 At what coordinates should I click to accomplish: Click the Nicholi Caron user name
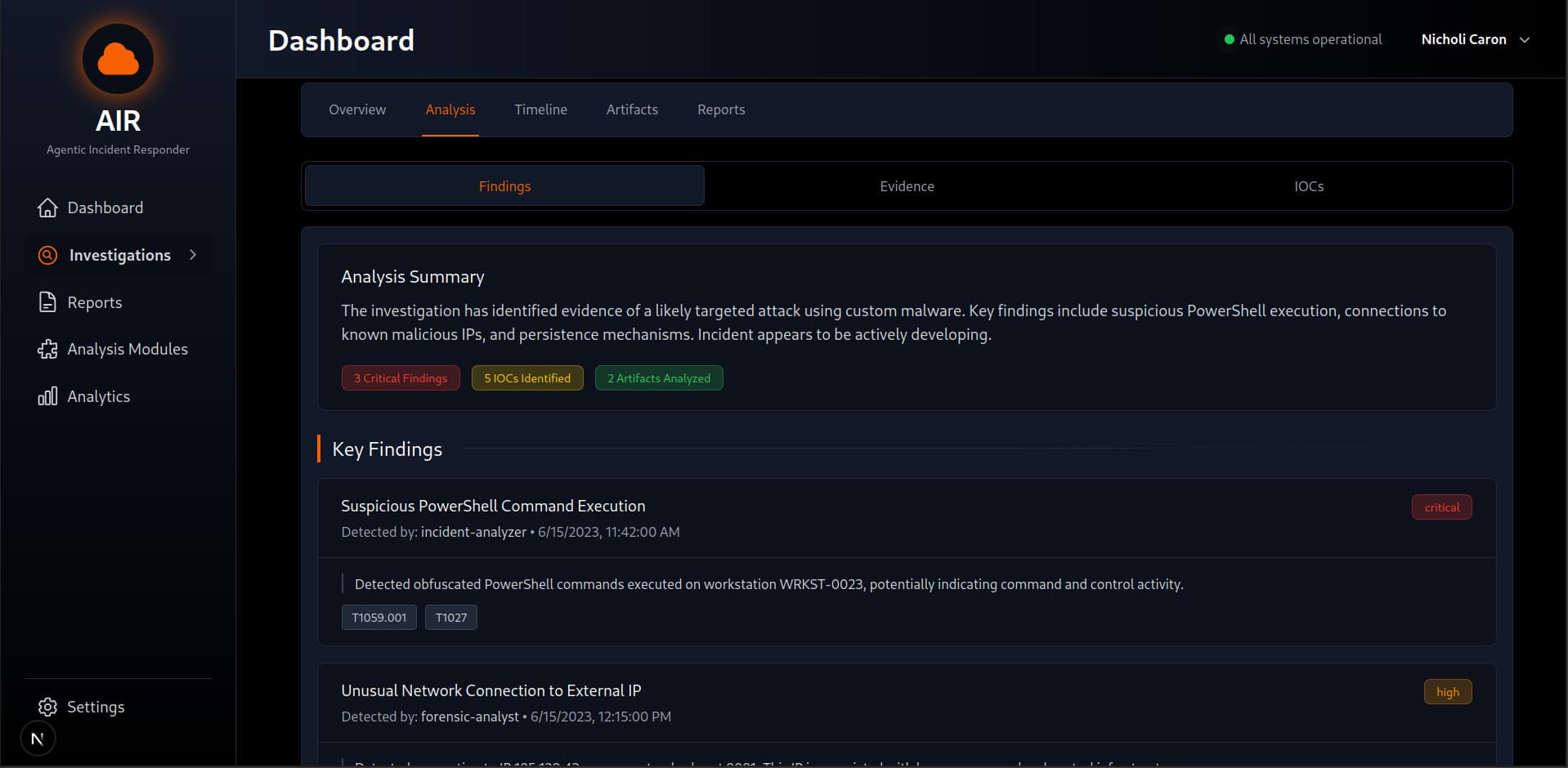[1463, 39]
